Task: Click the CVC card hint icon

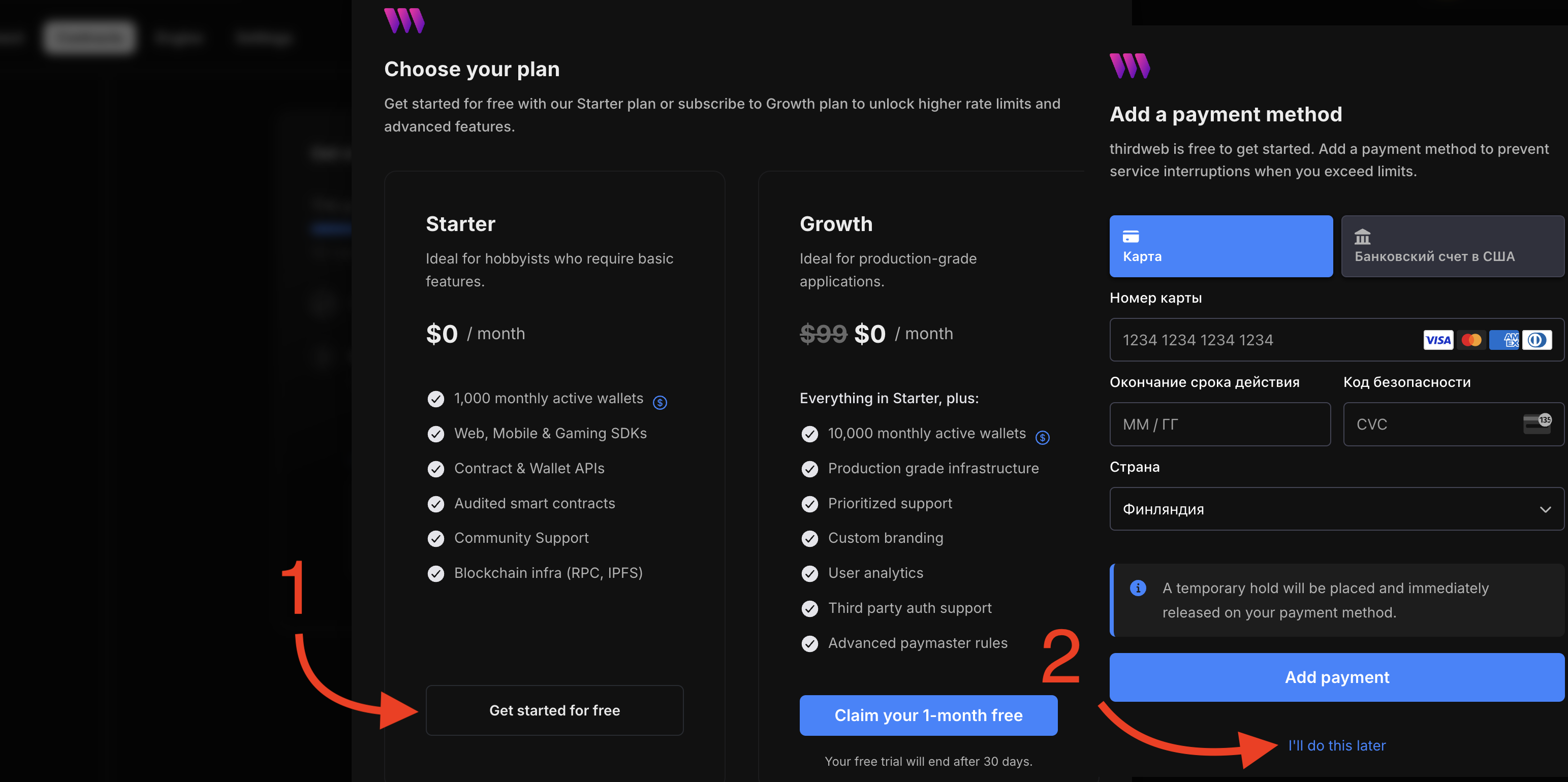Action: (x=1537, y=423)
